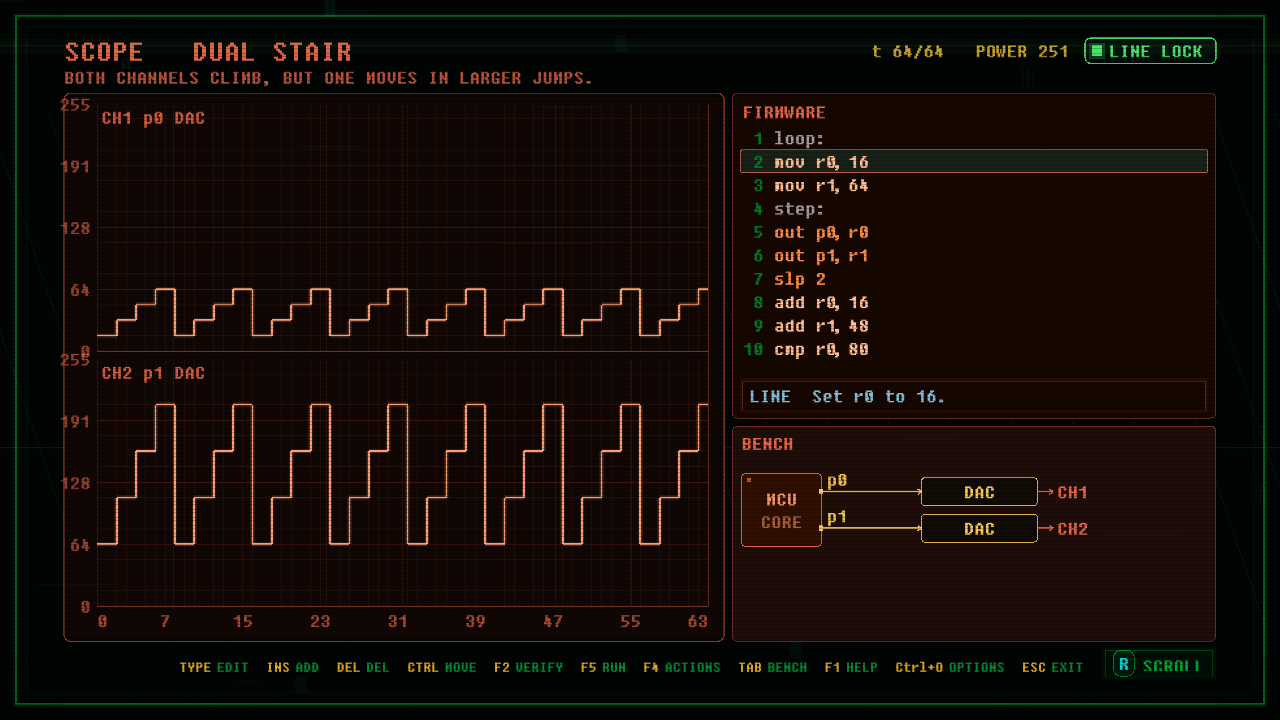Select firmware line 'mov r0, 16'
Viewport: 1280px width, 720px height.
(x=973, y=162)
